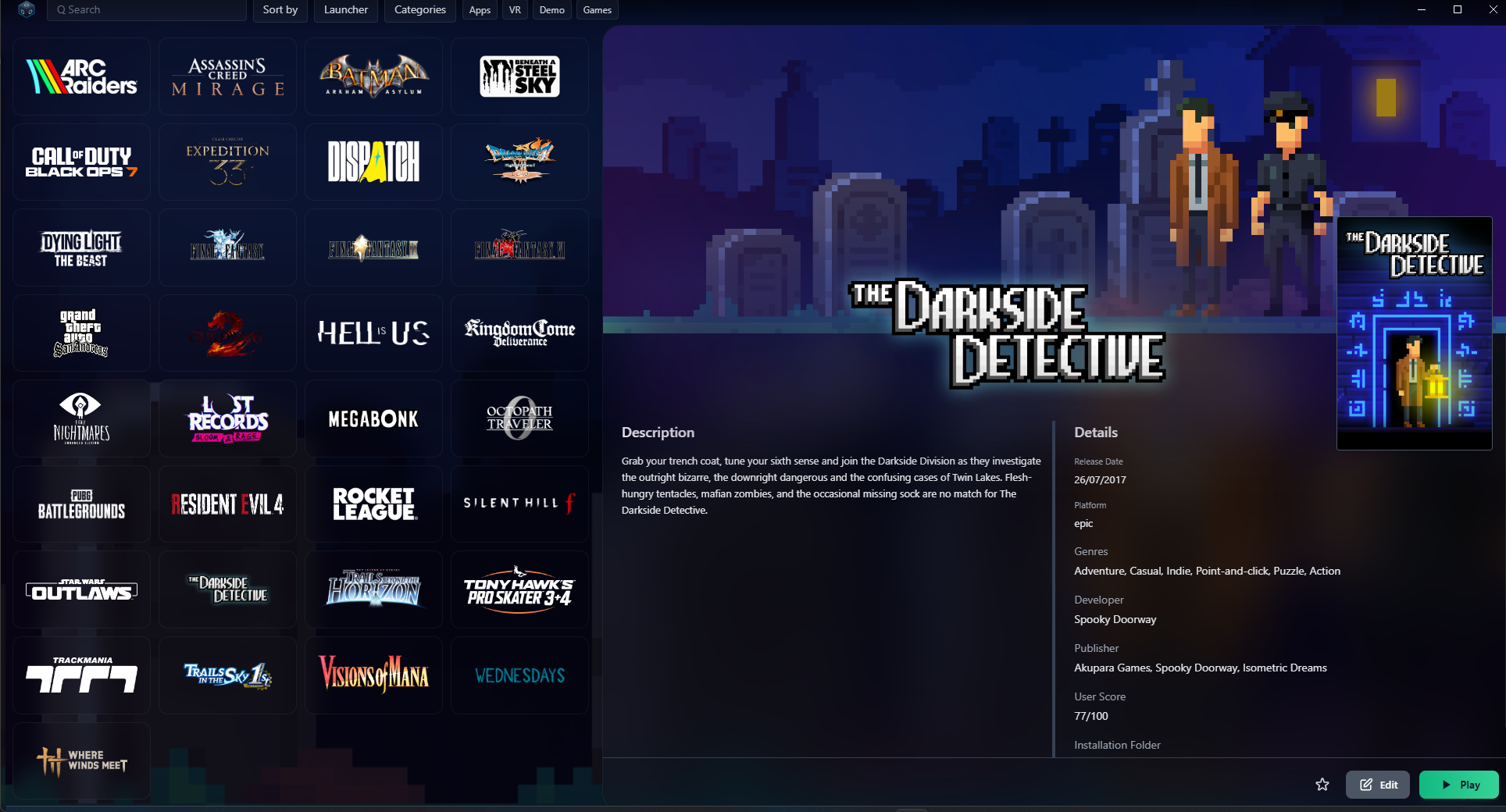Toggle the Games filter
Screen dimensions: 1506x812
coord(597,10)
